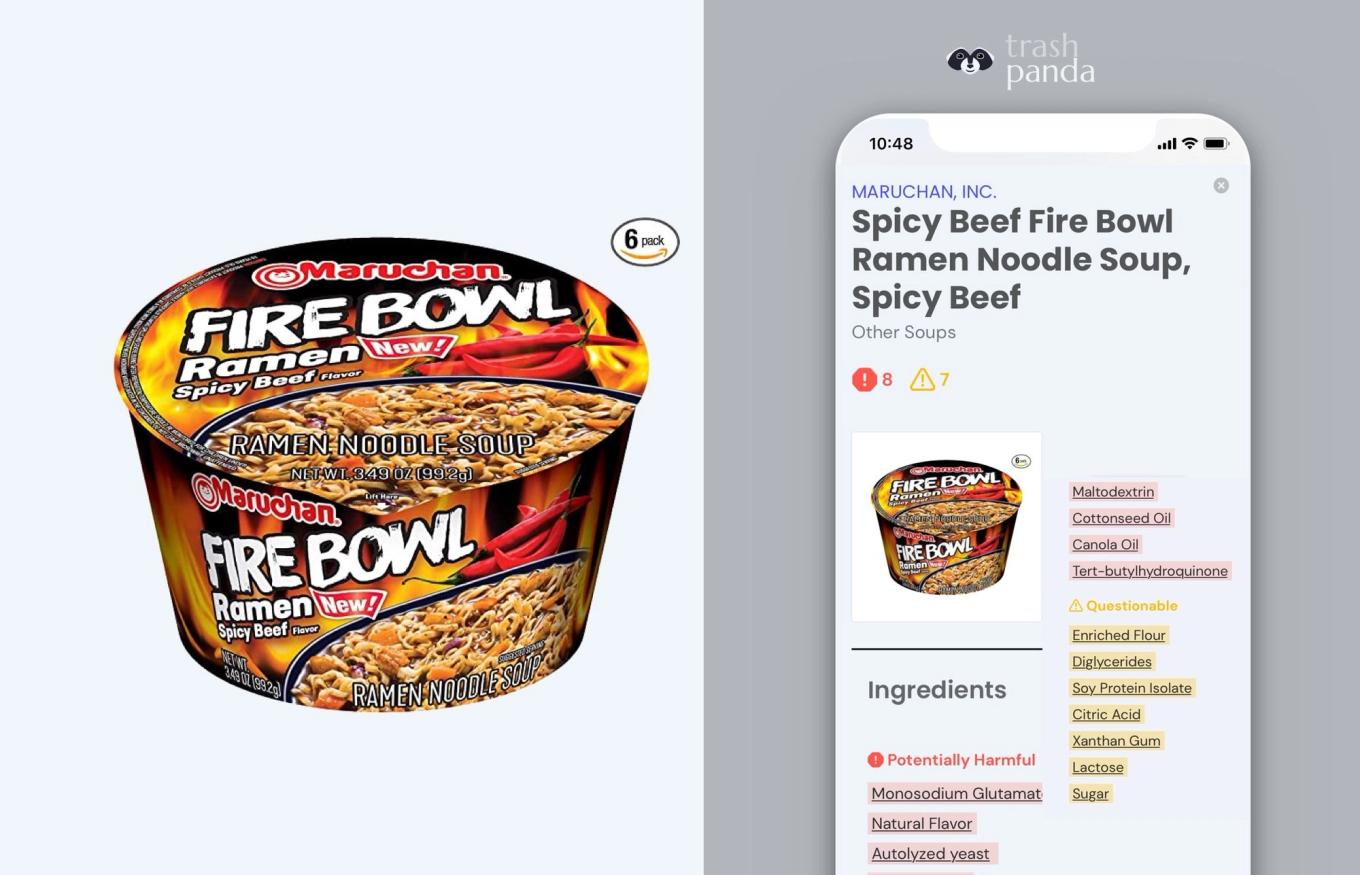Click the phone battery status icon
The height and width of the screenshot is (875, 1360).
(1215, 144)
